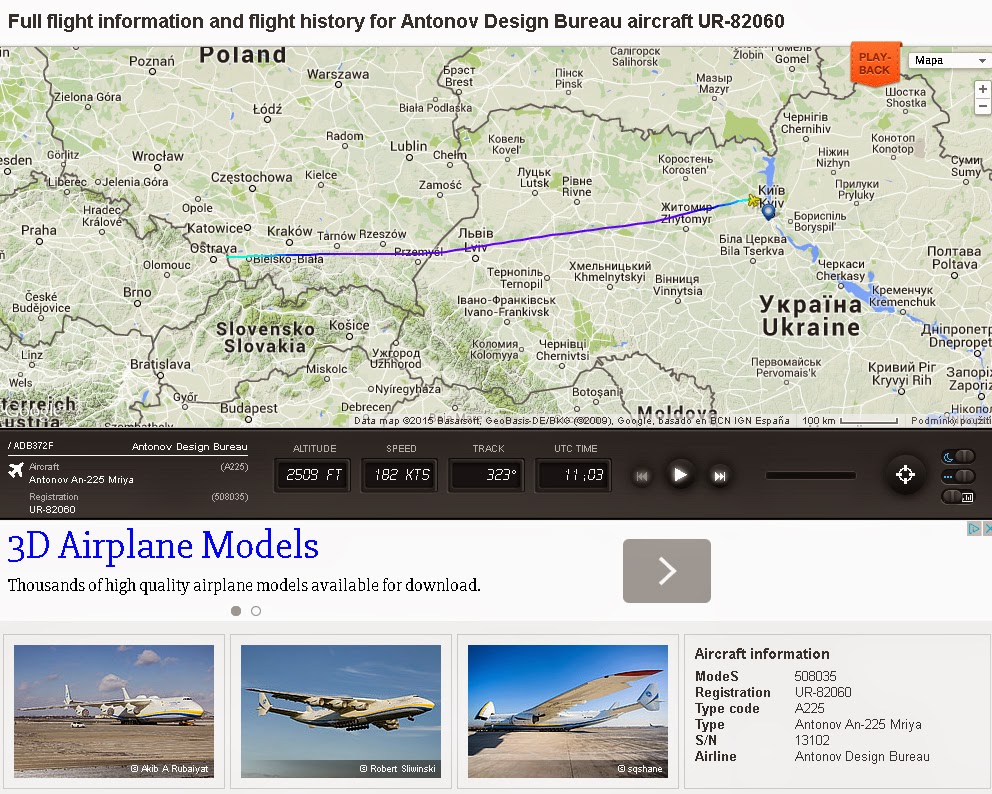Image resolution: width=992 pixels, height=794 pixels.
Task: Open the An-225 photo by Akib A Rubaiyat
Action: 114,711
